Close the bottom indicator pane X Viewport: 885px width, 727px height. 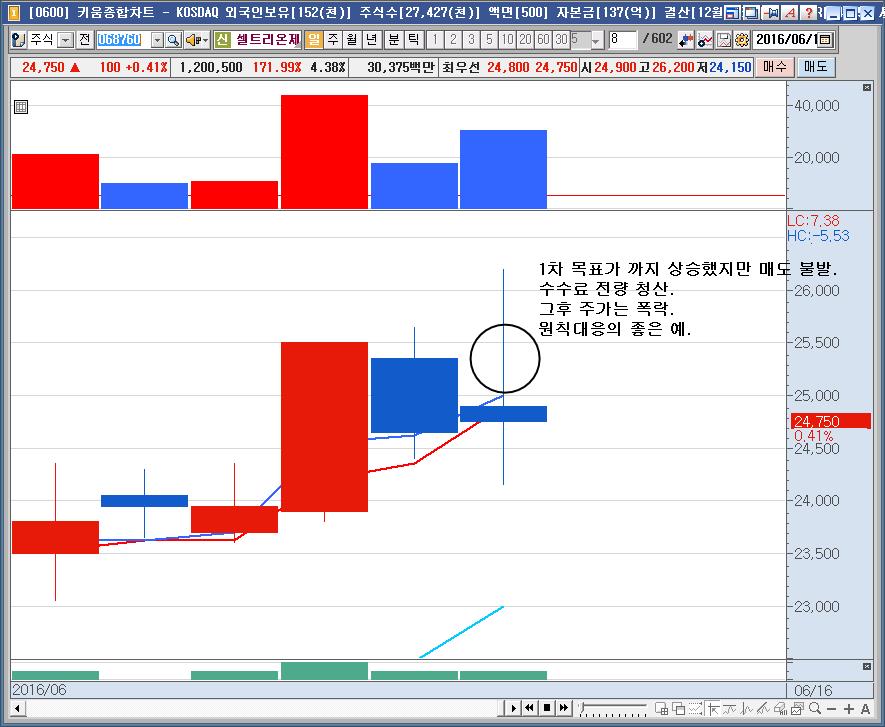(867, 667)
